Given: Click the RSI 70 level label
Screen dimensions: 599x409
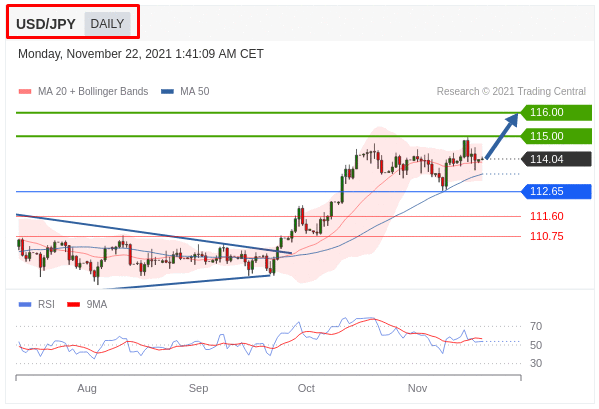Looking at the screenshot, I should coord(536,326).
